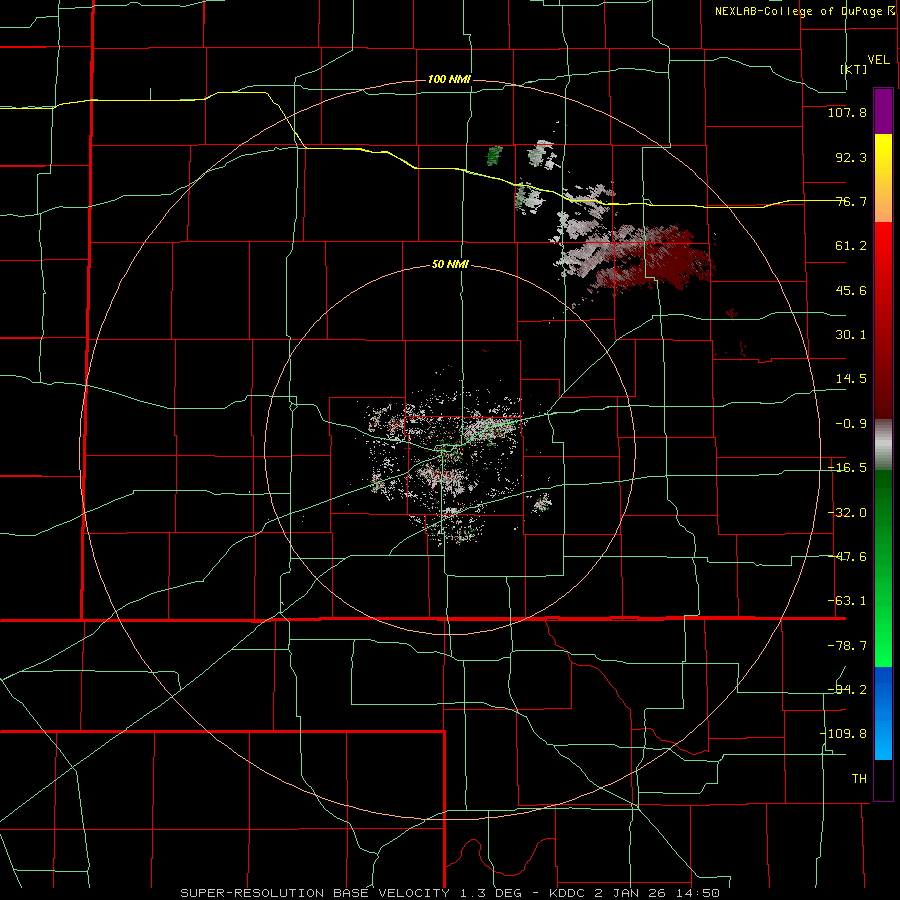Click the small green echo near the yellow line
The height and width of the screenshot is (900, 900).
[494, 156]
